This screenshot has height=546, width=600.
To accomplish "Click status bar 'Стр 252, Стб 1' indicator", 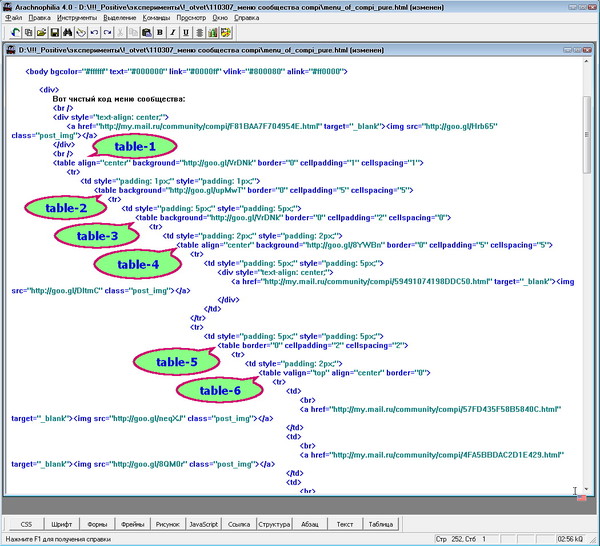I will (x=460, y=539).
